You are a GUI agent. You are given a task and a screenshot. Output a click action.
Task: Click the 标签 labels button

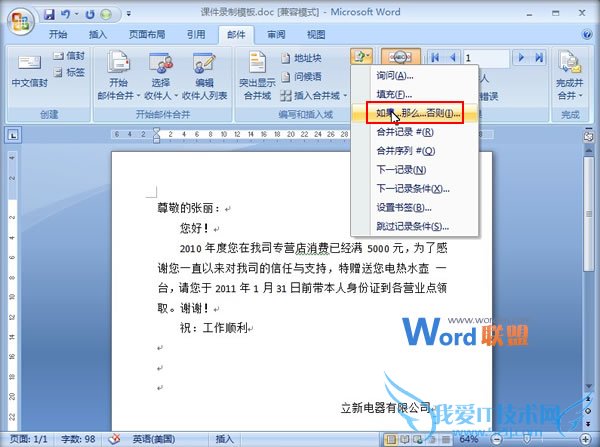tap(69, 72)
